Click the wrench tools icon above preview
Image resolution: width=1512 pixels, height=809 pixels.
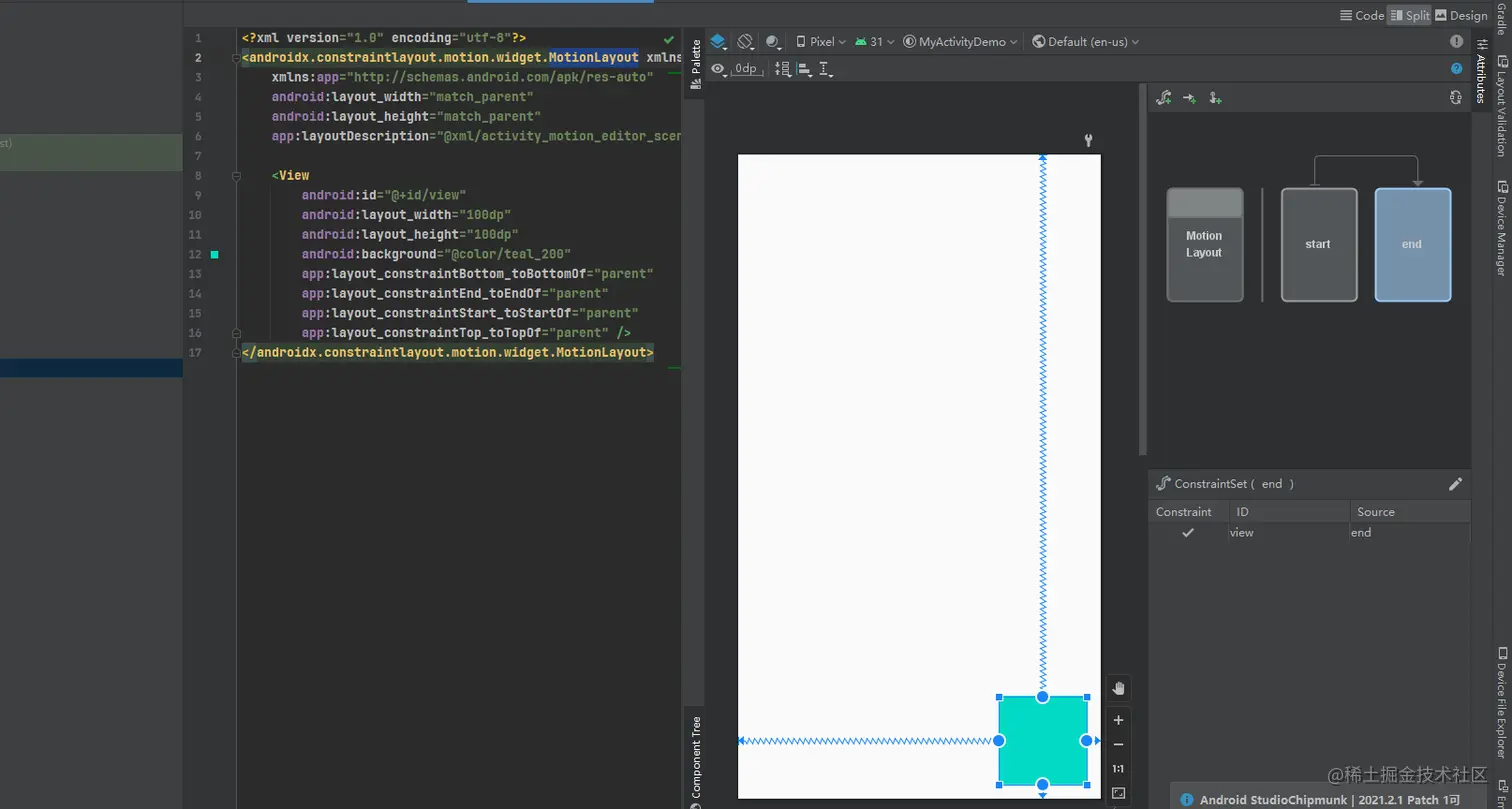tap(1089, 141)
